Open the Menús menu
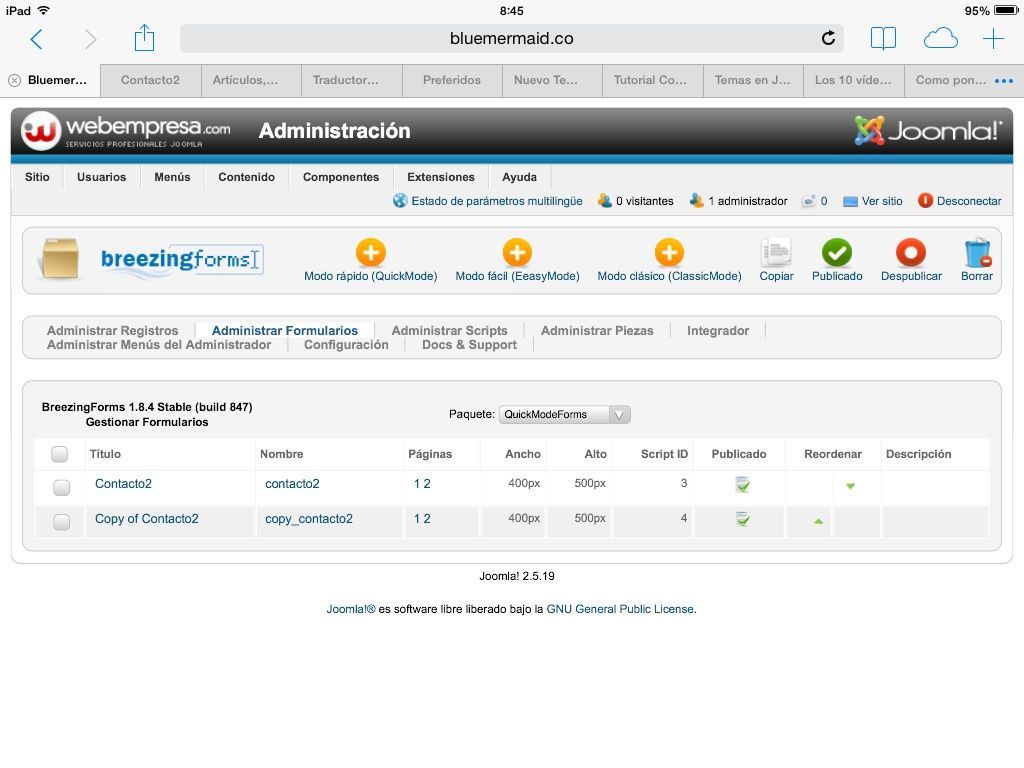The image size is (1024, 768). coord(172,177)
